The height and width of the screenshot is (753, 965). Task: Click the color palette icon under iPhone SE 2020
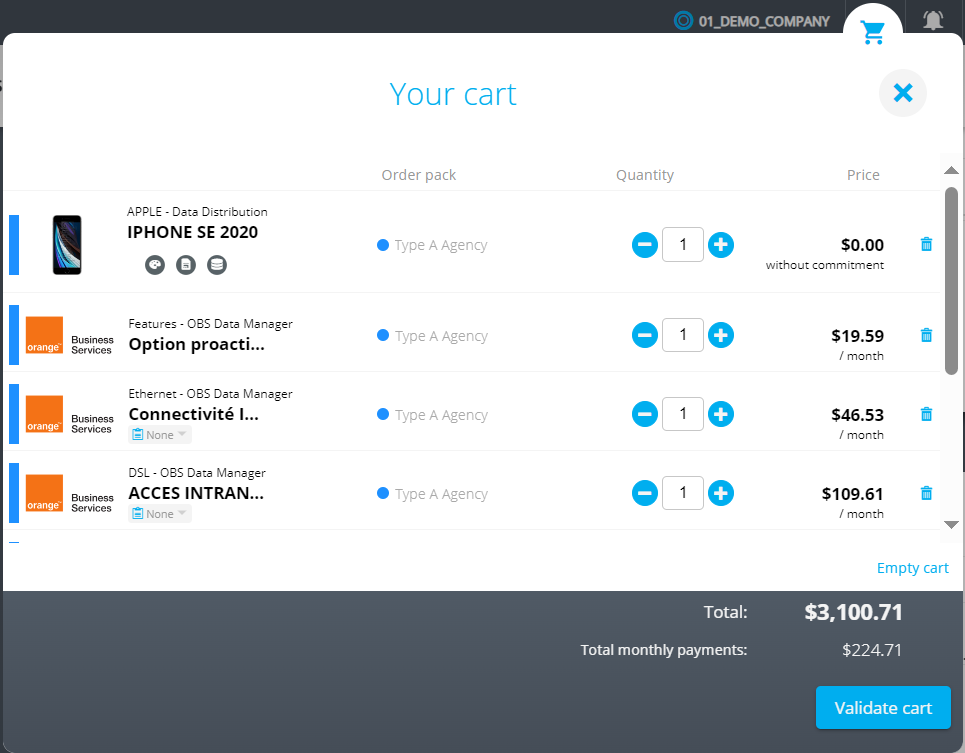154,265
